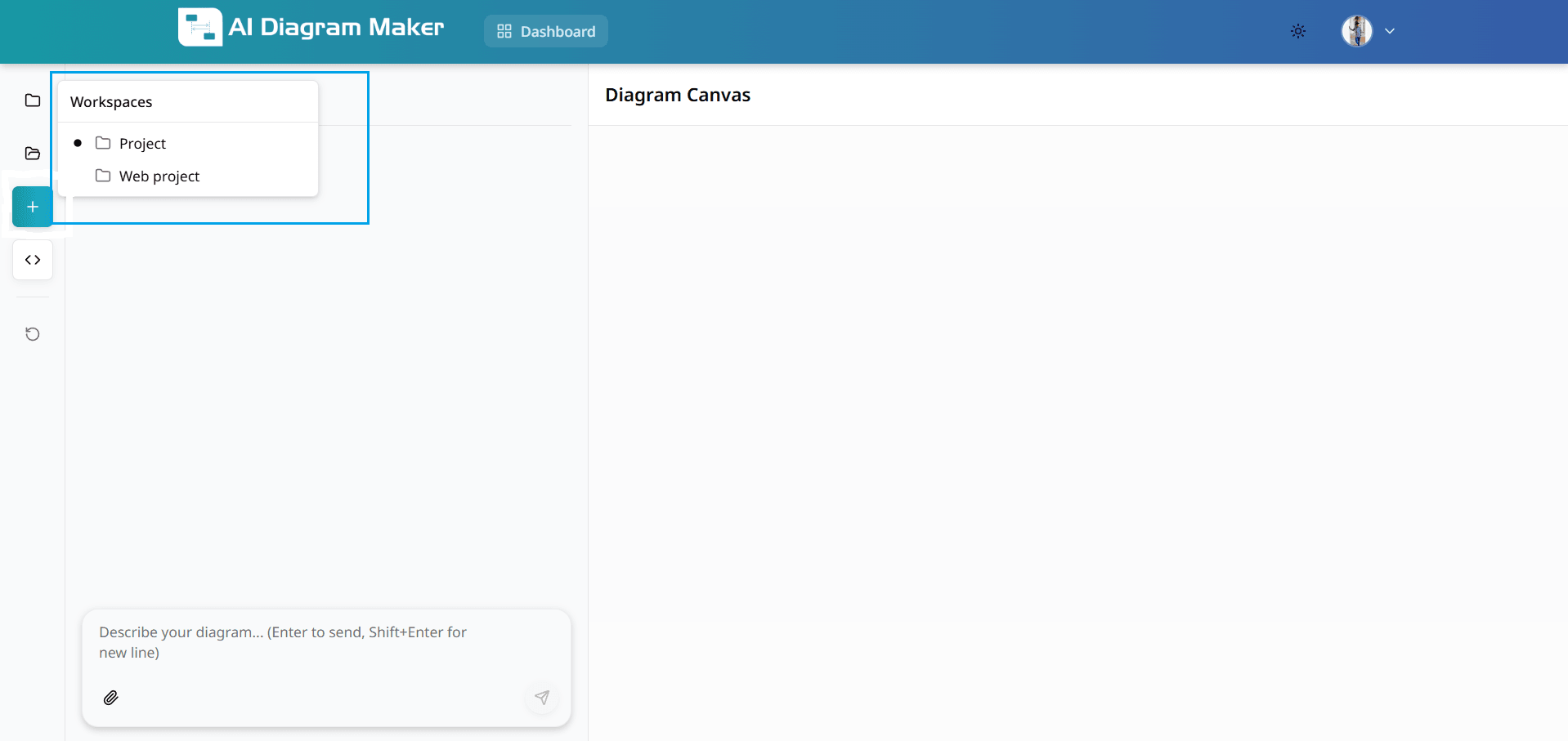The width and height of the screenshot is (1568, 741).
Task: Click the open folder icon in left sidebar
Action: [33, 154]
